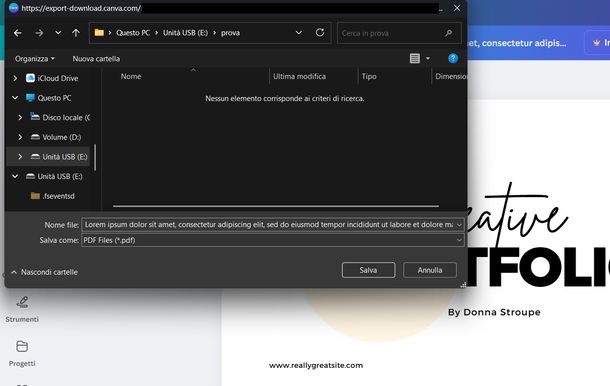Screen dimensions: 610x386
Task: Open the Organizza menu
Action: [x=35, y=59]
